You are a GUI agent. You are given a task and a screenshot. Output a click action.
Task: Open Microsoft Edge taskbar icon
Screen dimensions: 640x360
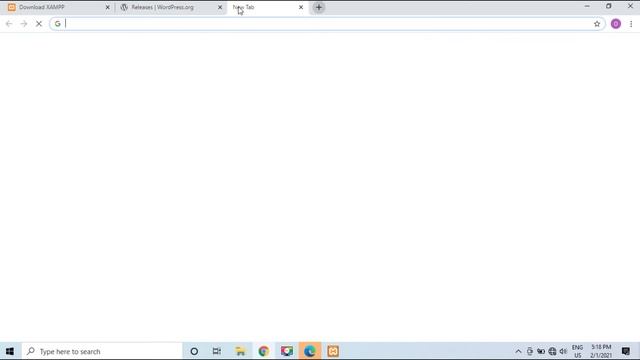(310, 351)
